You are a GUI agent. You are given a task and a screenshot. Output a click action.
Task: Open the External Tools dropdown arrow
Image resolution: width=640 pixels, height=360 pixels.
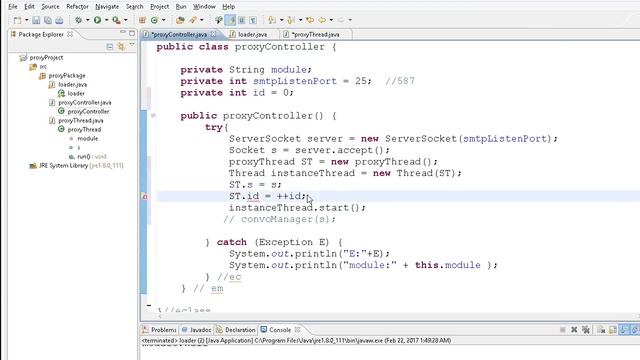[125, 20]
